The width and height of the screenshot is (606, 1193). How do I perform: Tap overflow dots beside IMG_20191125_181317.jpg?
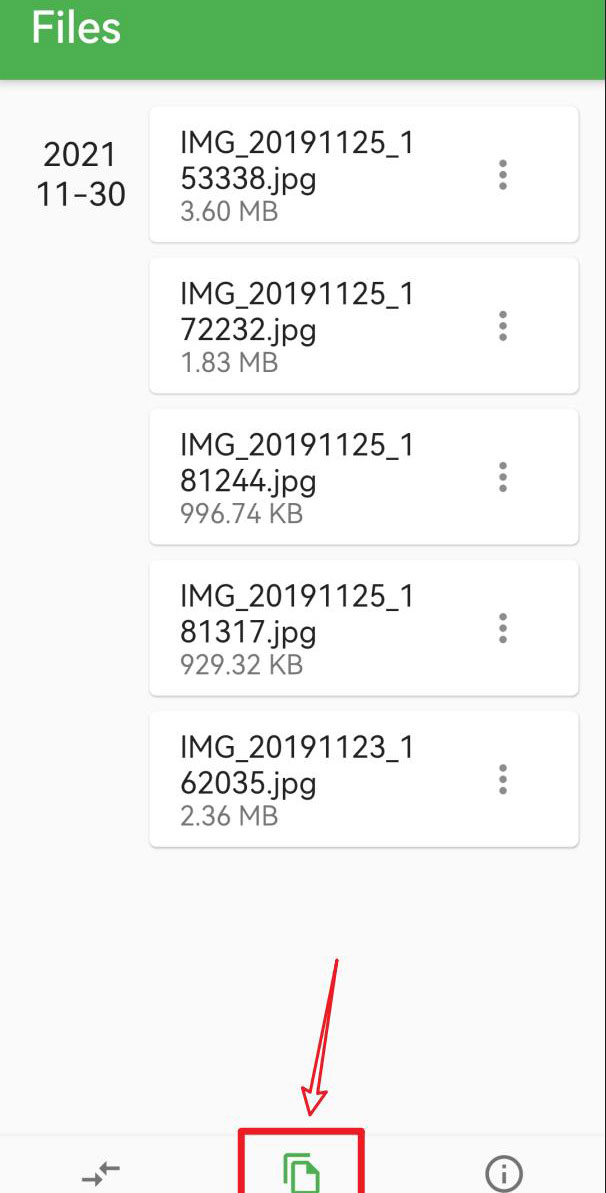503,628
